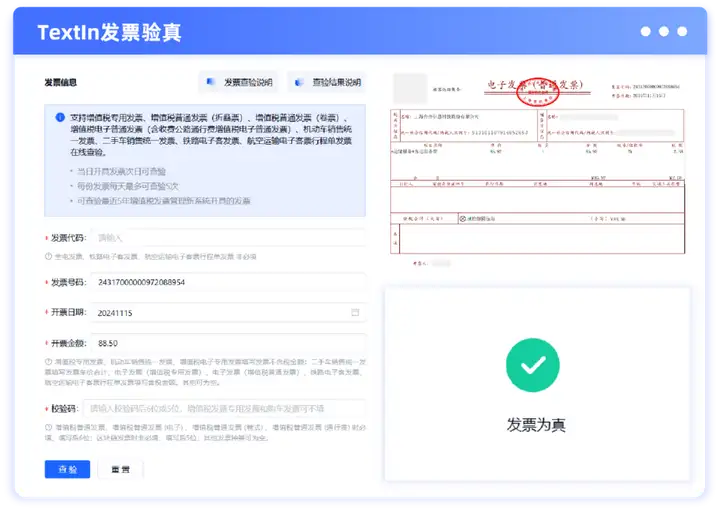The width and height of the screenshot is (720, 511).
Task: Click the 开票金额 input field
Action: coord(228,343)
